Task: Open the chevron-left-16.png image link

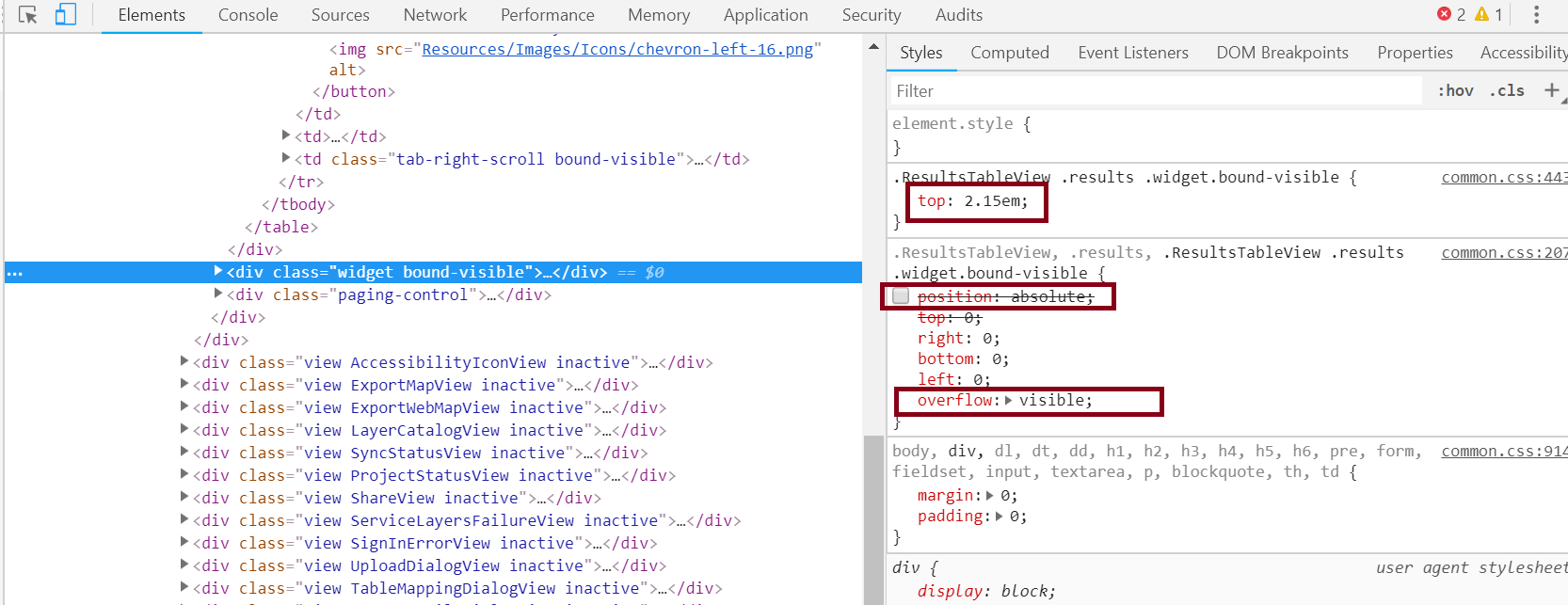Action: click(x=617, y=49)
